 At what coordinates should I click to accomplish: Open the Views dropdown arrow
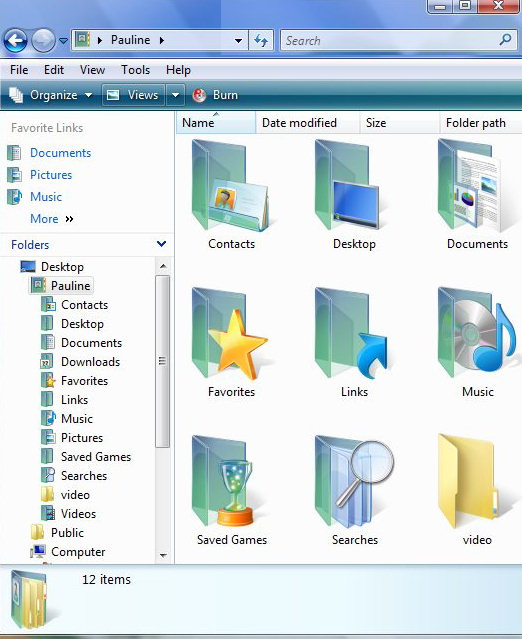(175, 95)
